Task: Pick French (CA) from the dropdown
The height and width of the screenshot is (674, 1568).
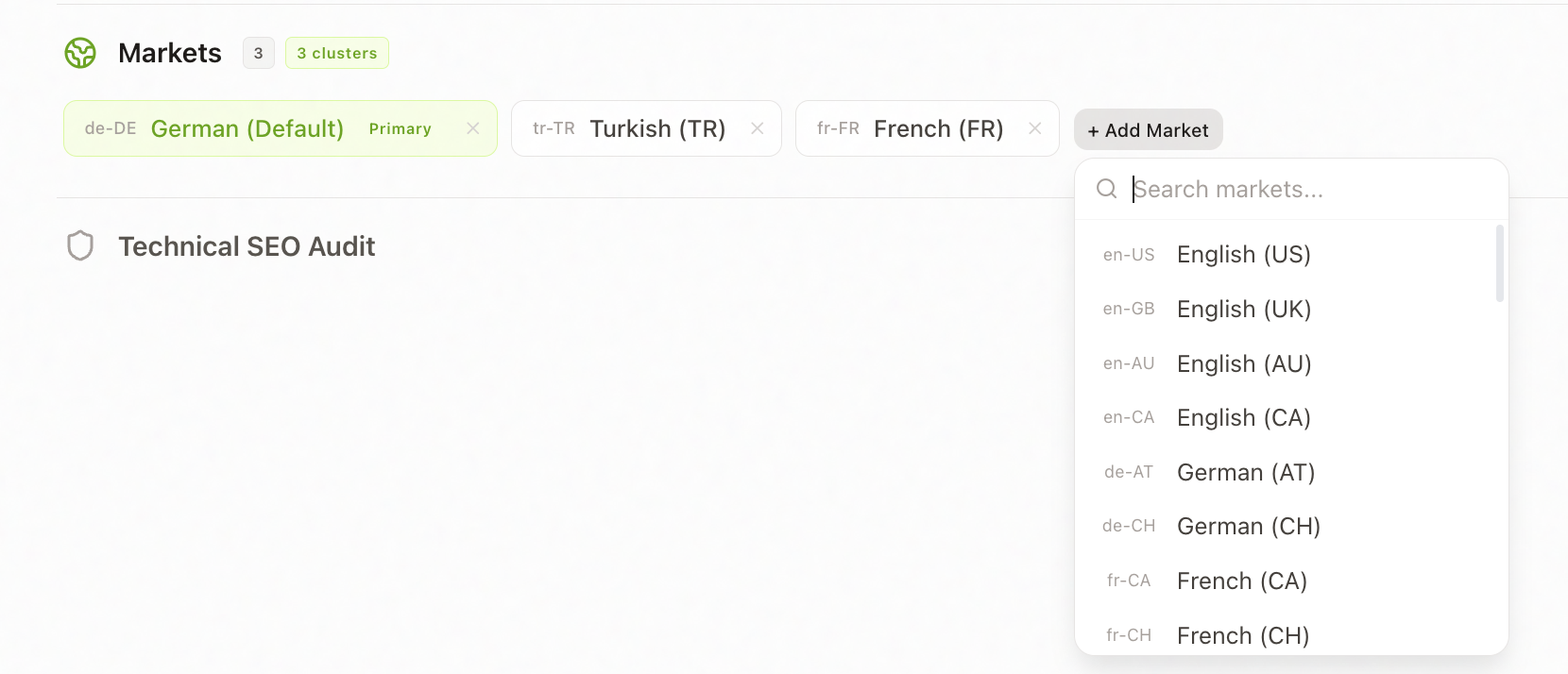Action: pyautogui.click(x=1286, y=581)
